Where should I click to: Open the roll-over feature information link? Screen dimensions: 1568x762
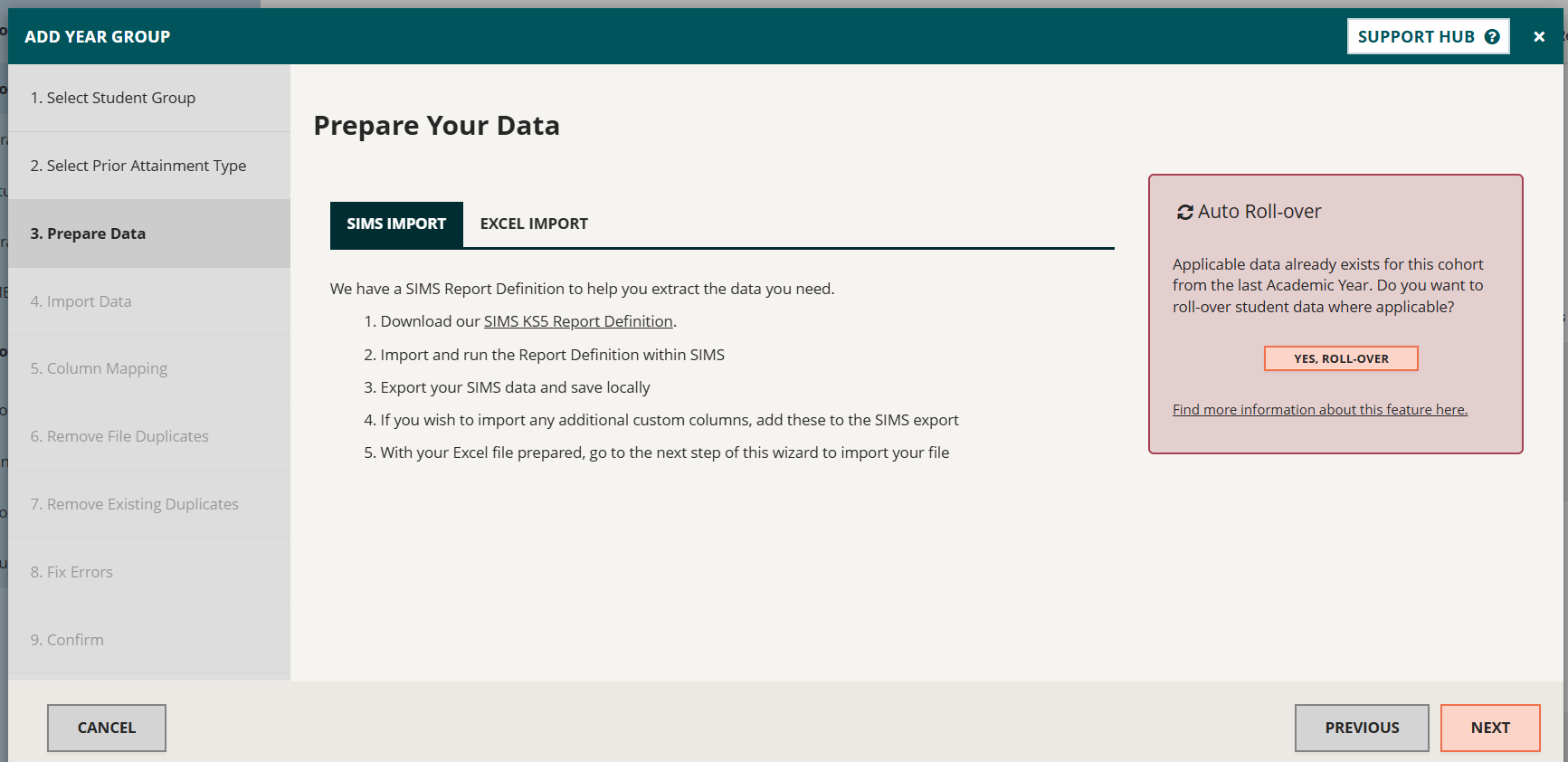click(x=1320, y=410)
